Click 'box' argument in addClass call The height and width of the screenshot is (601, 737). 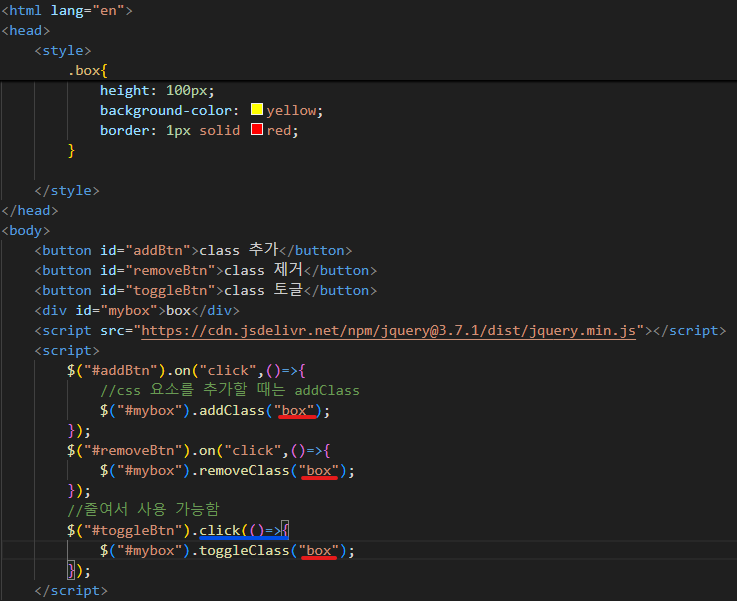tap(294, 411)
